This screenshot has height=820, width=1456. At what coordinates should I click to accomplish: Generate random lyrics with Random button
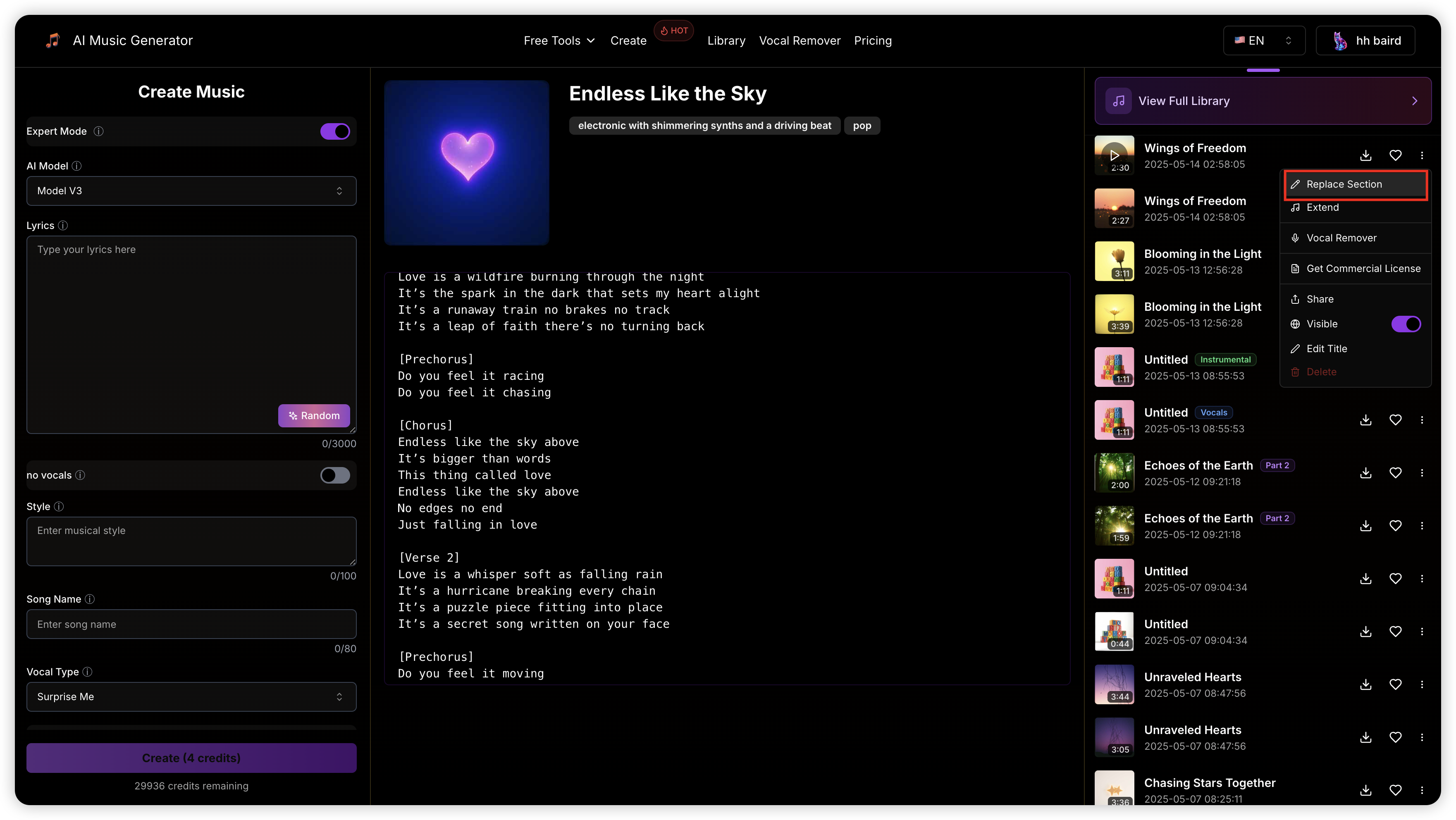pyautogui.click(x=314, y=415)
